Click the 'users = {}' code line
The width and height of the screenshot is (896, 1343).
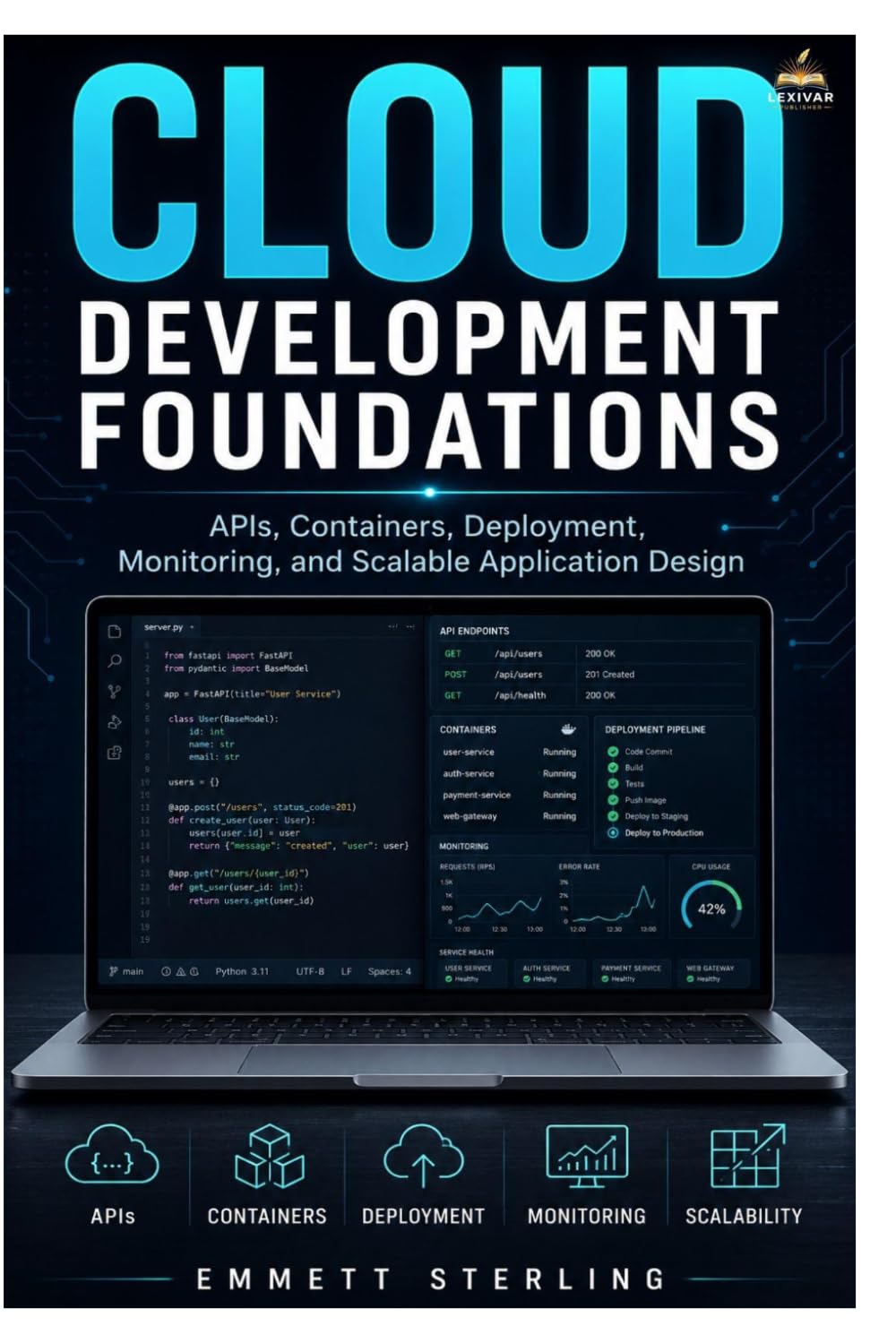pyautogui.click(x=194, y=782)
